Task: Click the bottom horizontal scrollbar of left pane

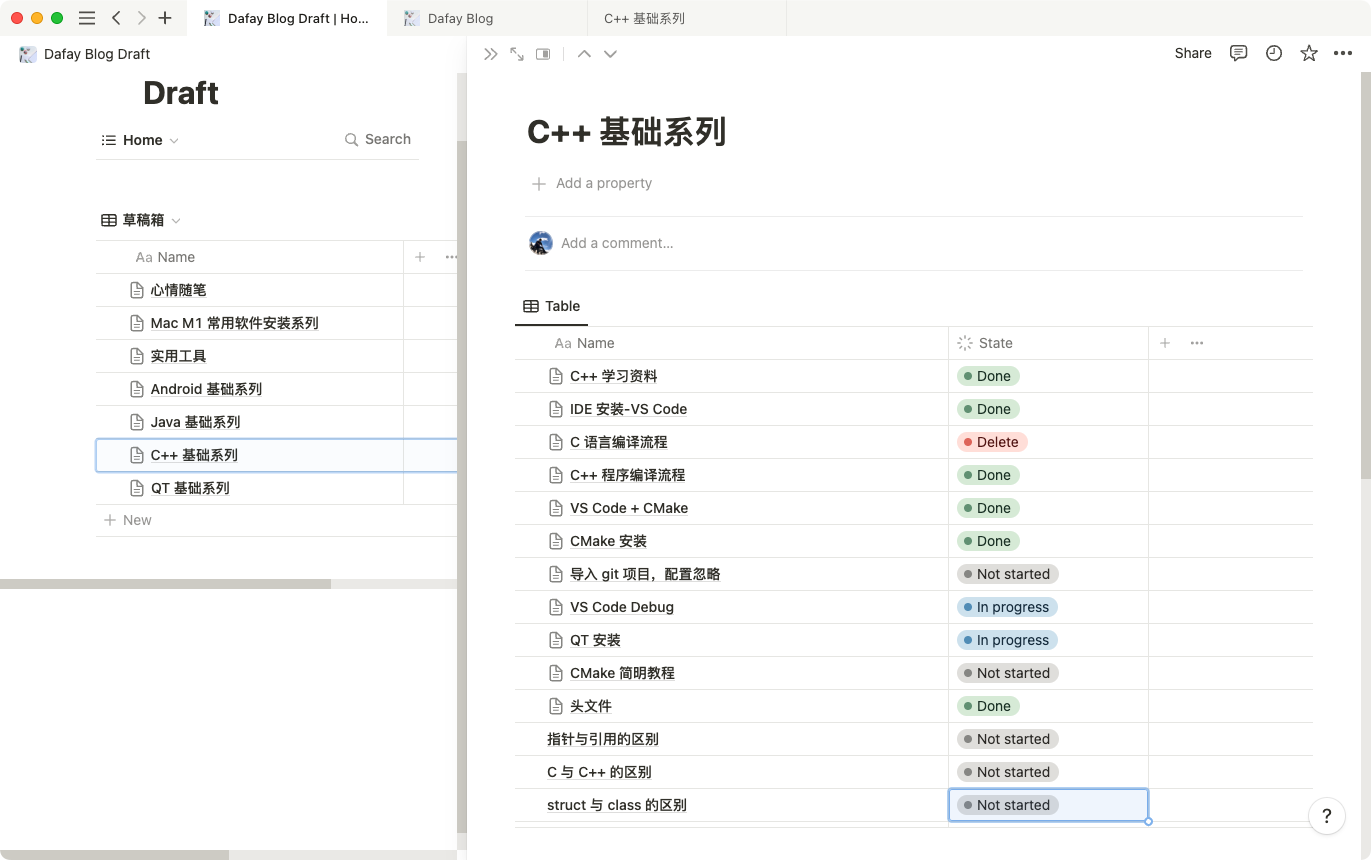Action: 115,855
